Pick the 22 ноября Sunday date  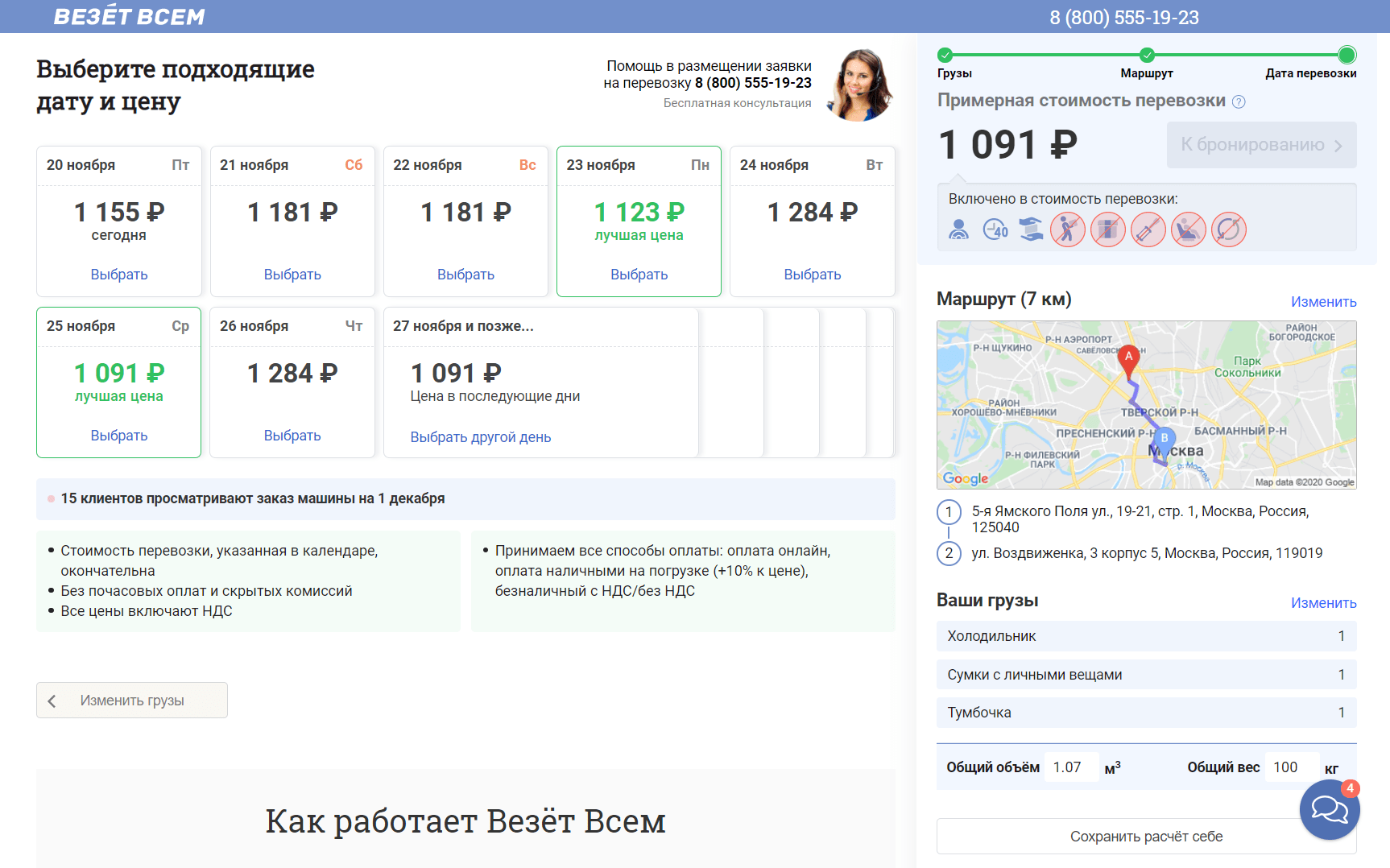tap(465, 275)
